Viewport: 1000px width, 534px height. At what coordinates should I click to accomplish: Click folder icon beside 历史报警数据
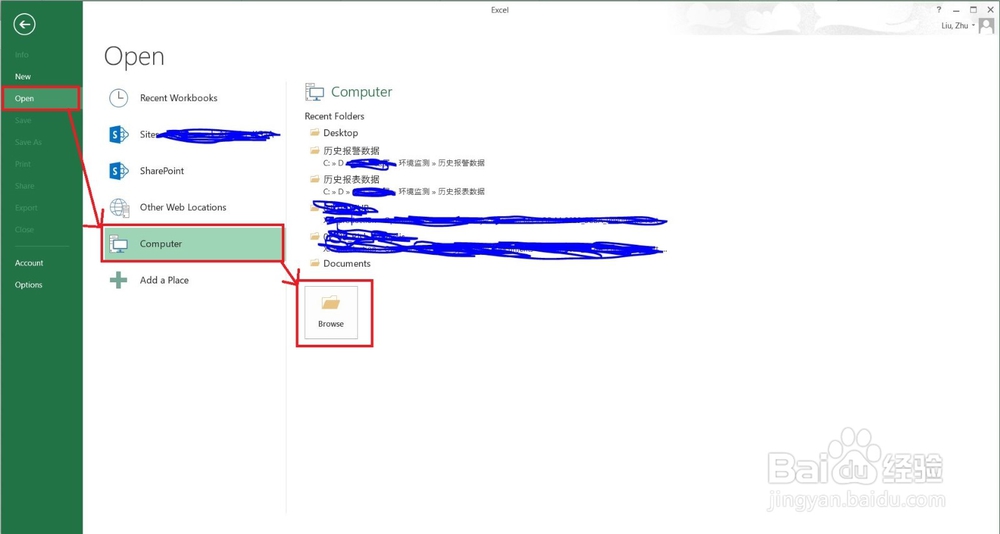tap(314, 151)
